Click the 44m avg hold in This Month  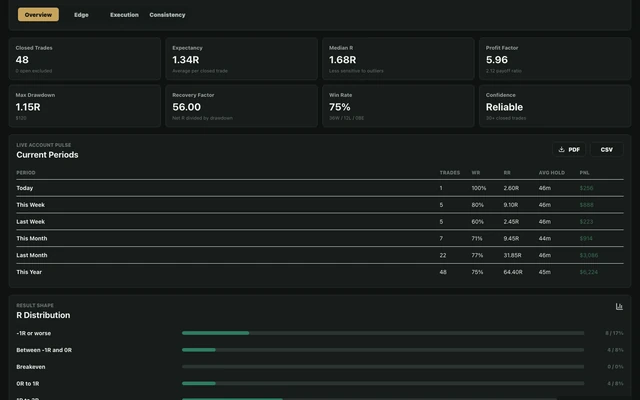(x=544, y=238)
